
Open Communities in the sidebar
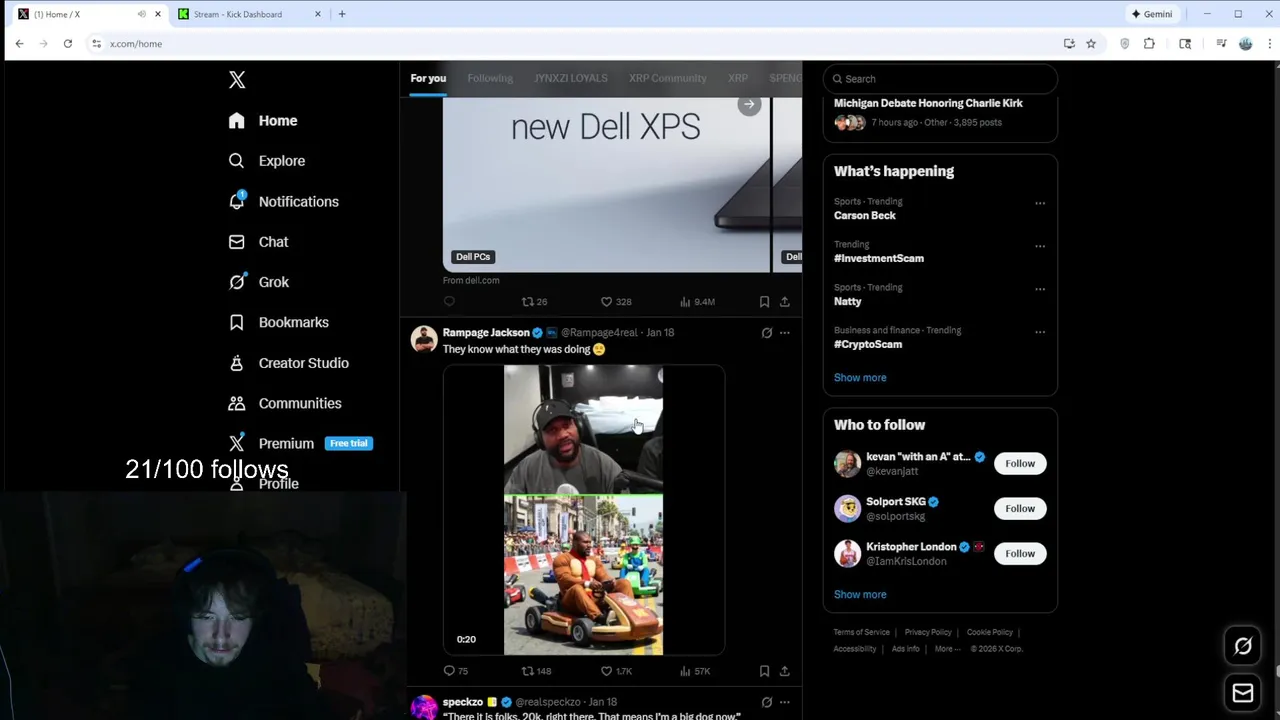[x=285, y=403]
